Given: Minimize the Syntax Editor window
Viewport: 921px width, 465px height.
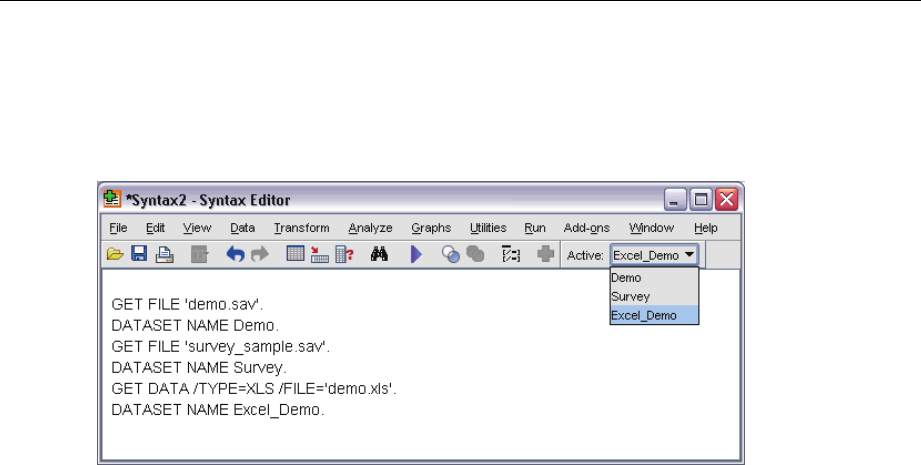Looking at the screenshot, I should pos(675,200).
